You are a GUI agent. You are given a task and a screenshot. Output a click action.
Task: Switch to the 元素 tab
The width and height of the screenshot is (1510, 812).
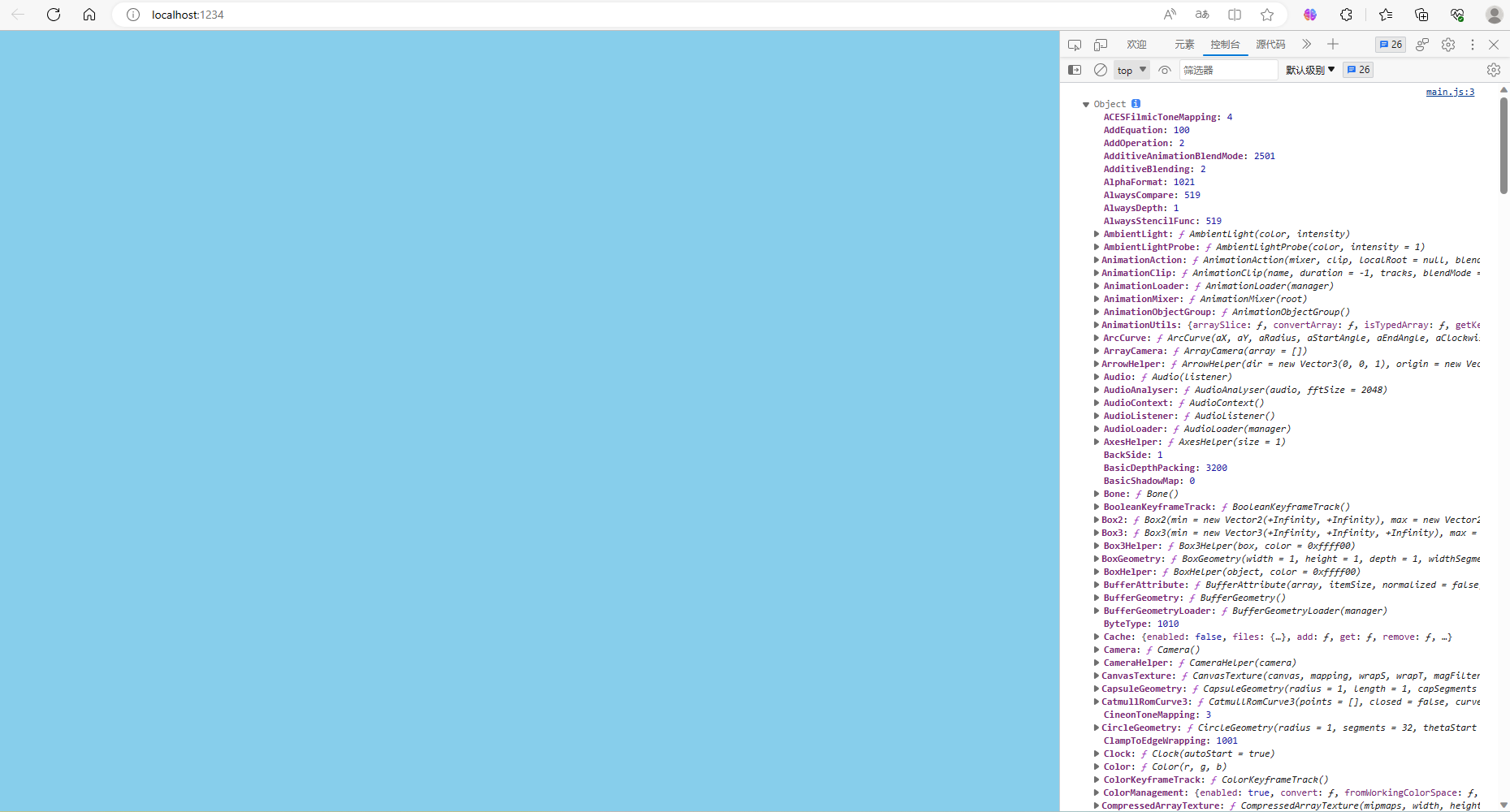click(x=1184, y=45)
